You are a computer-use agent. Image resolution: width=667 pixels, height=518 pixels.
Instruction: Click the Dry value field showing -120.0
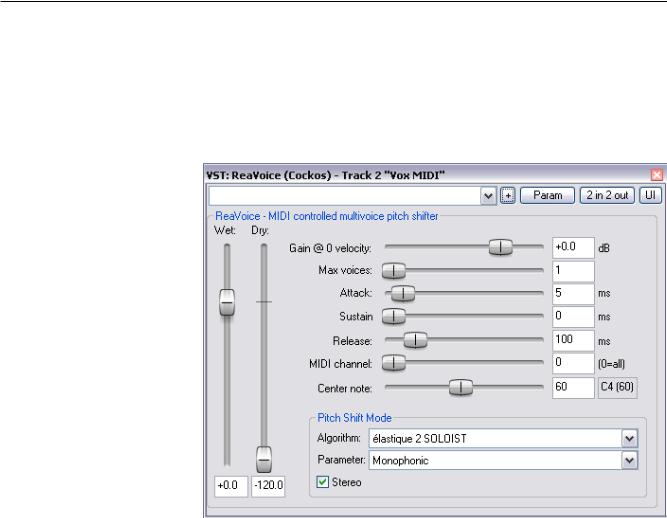[268, 486]
